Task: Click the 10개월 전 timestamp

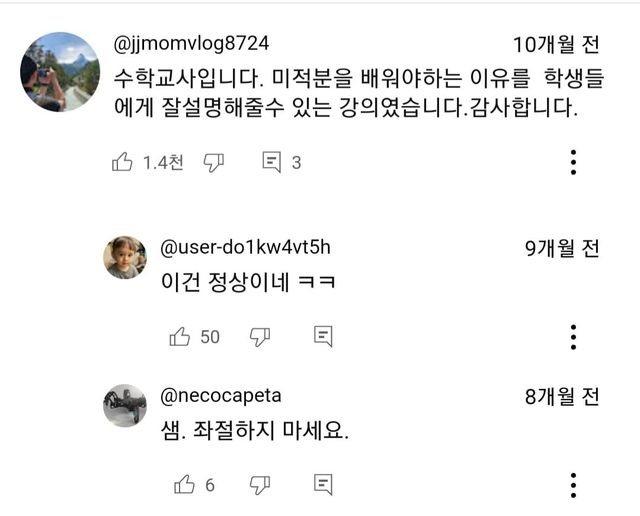Action: click(x=556, y=45)
